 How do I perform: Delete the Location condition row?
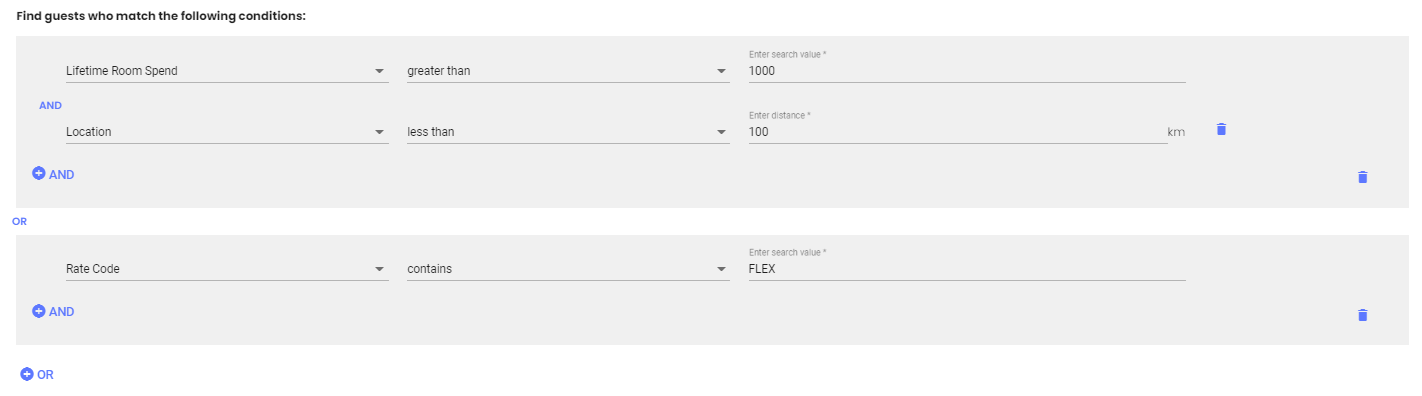1221,129
